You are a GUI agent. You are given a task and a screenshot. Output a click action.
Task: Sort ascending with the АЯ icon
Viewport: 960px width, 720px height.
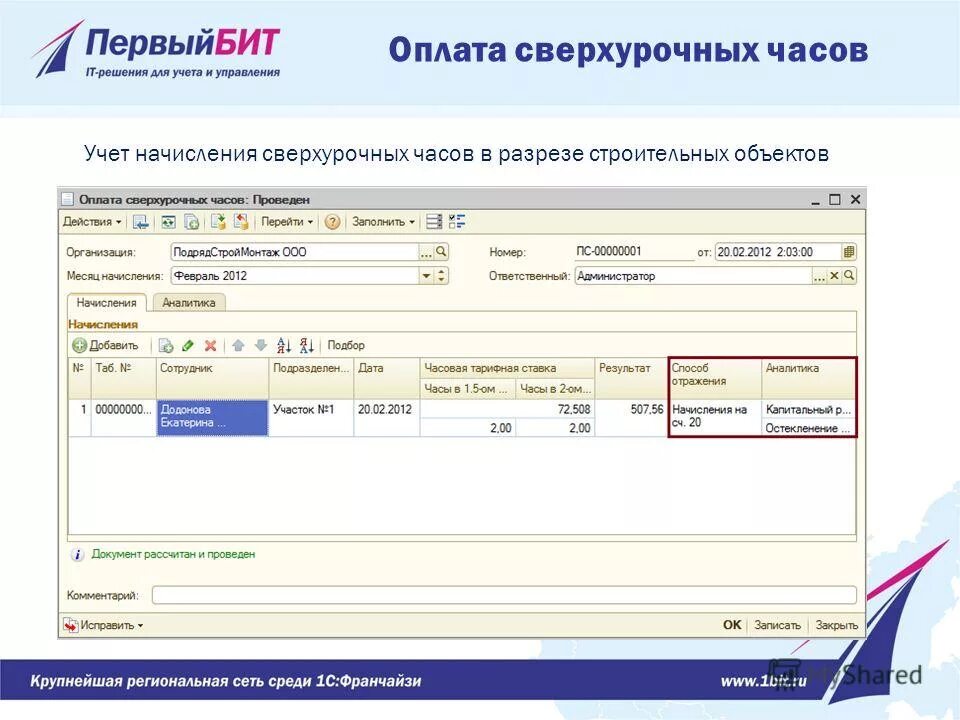tap(285, 345)
